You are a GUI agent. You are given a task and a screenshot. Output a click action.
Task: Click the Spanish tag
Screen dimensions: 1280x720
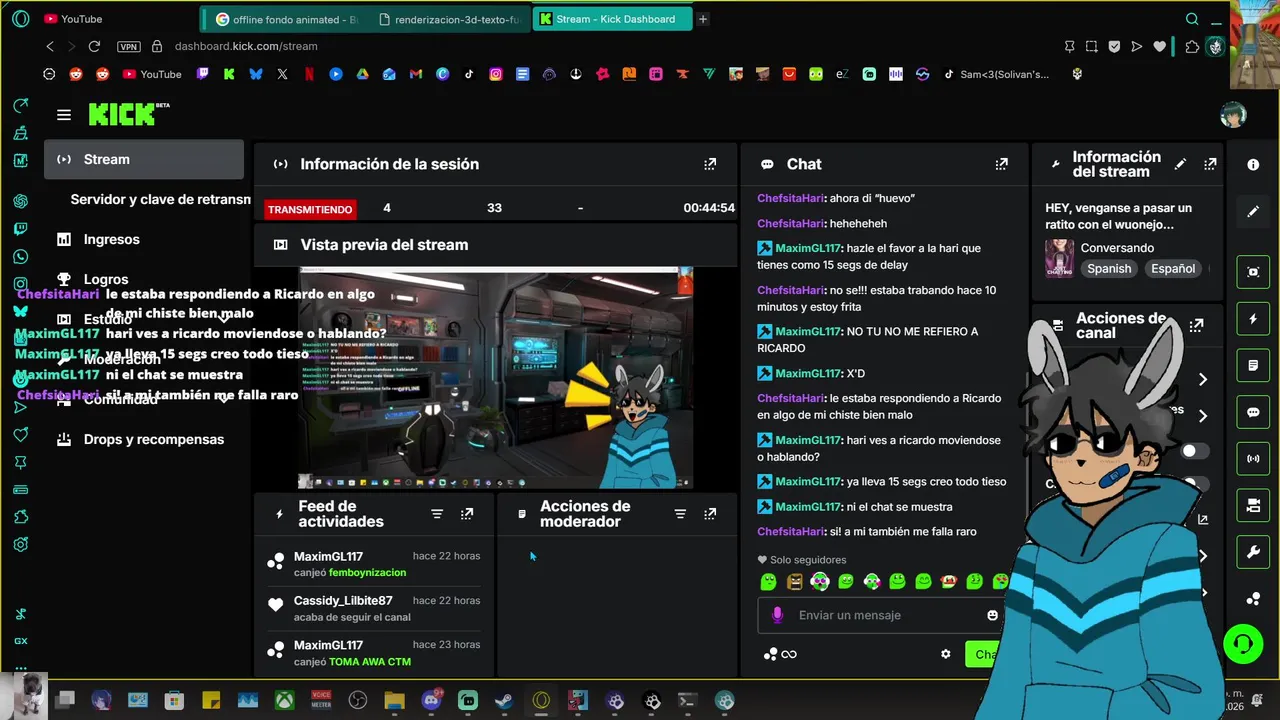pos(1109,268)
